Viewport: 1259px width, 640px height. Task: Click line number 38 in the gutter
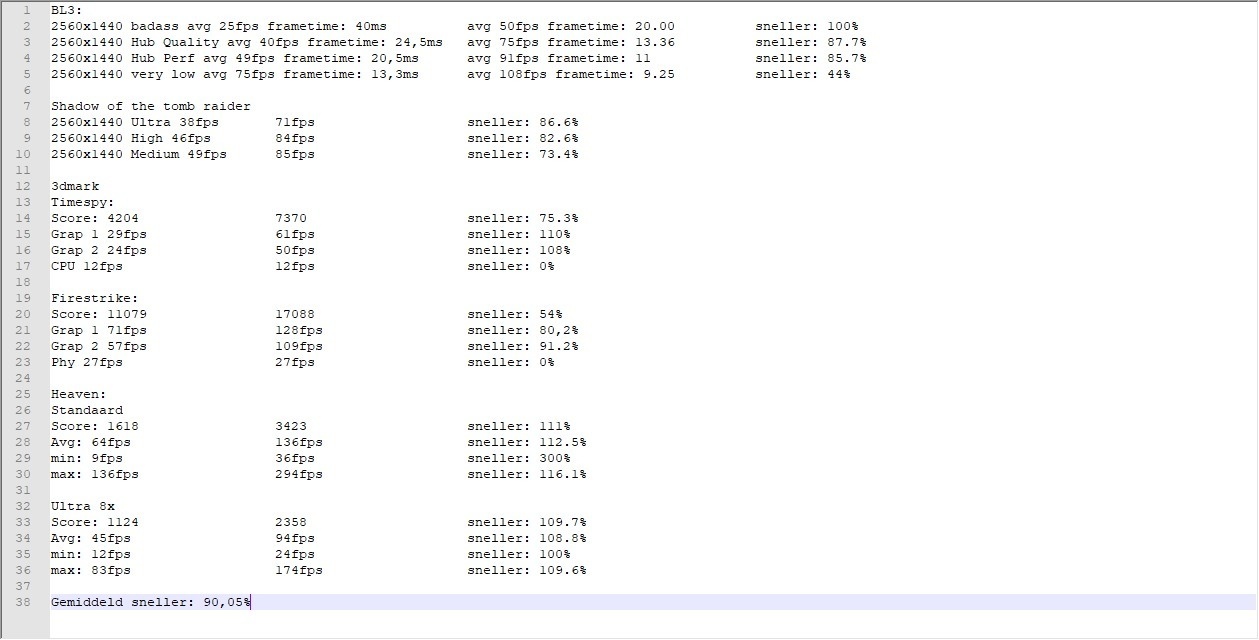(x=25, y=602)
